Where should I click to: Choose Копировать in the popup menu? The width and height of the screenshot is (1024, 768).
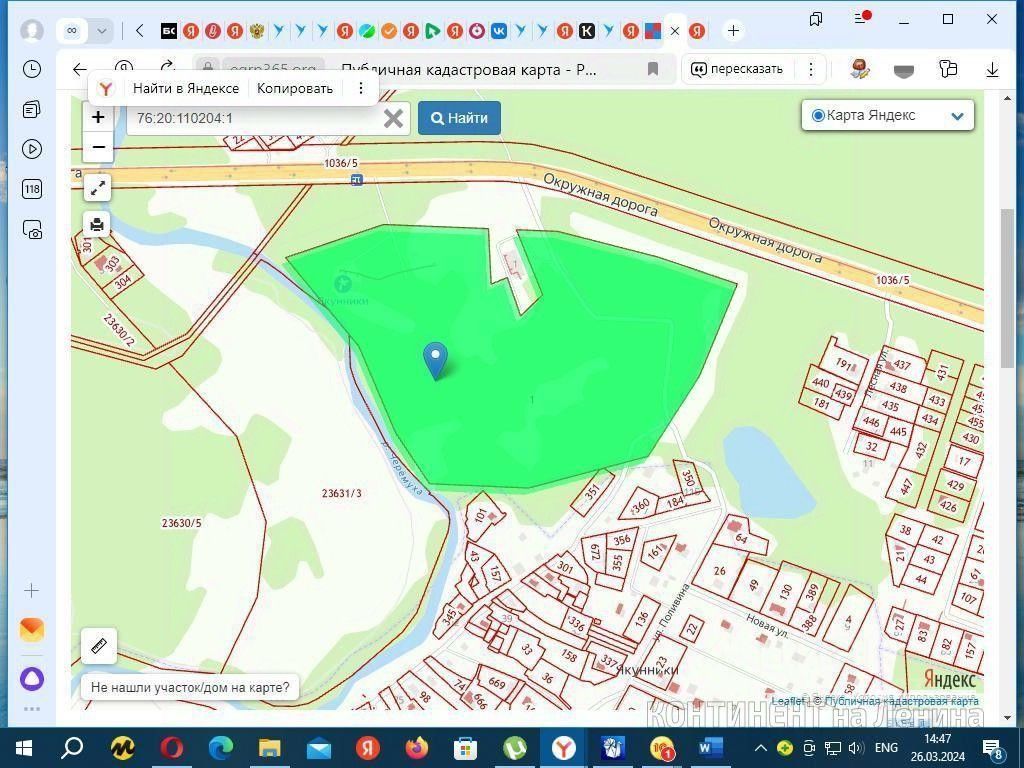[x=295, y=88]
